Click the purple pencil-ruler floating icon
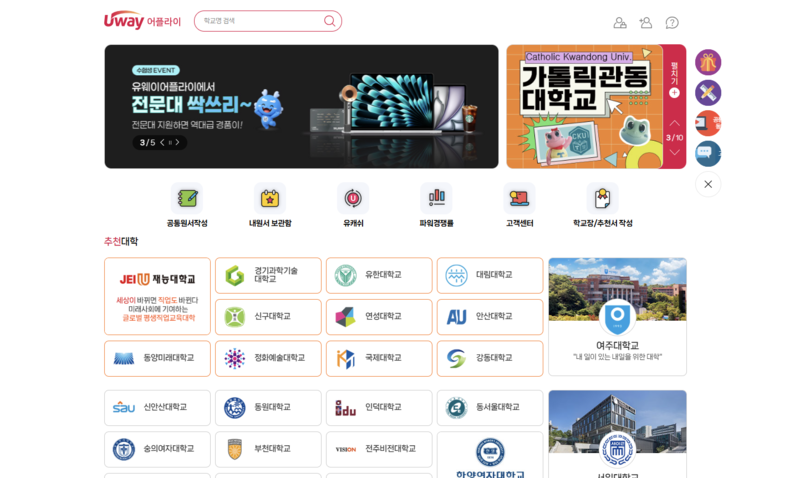Image resolution: width=800 pixels, height=478 pixels. pos(708,93)
